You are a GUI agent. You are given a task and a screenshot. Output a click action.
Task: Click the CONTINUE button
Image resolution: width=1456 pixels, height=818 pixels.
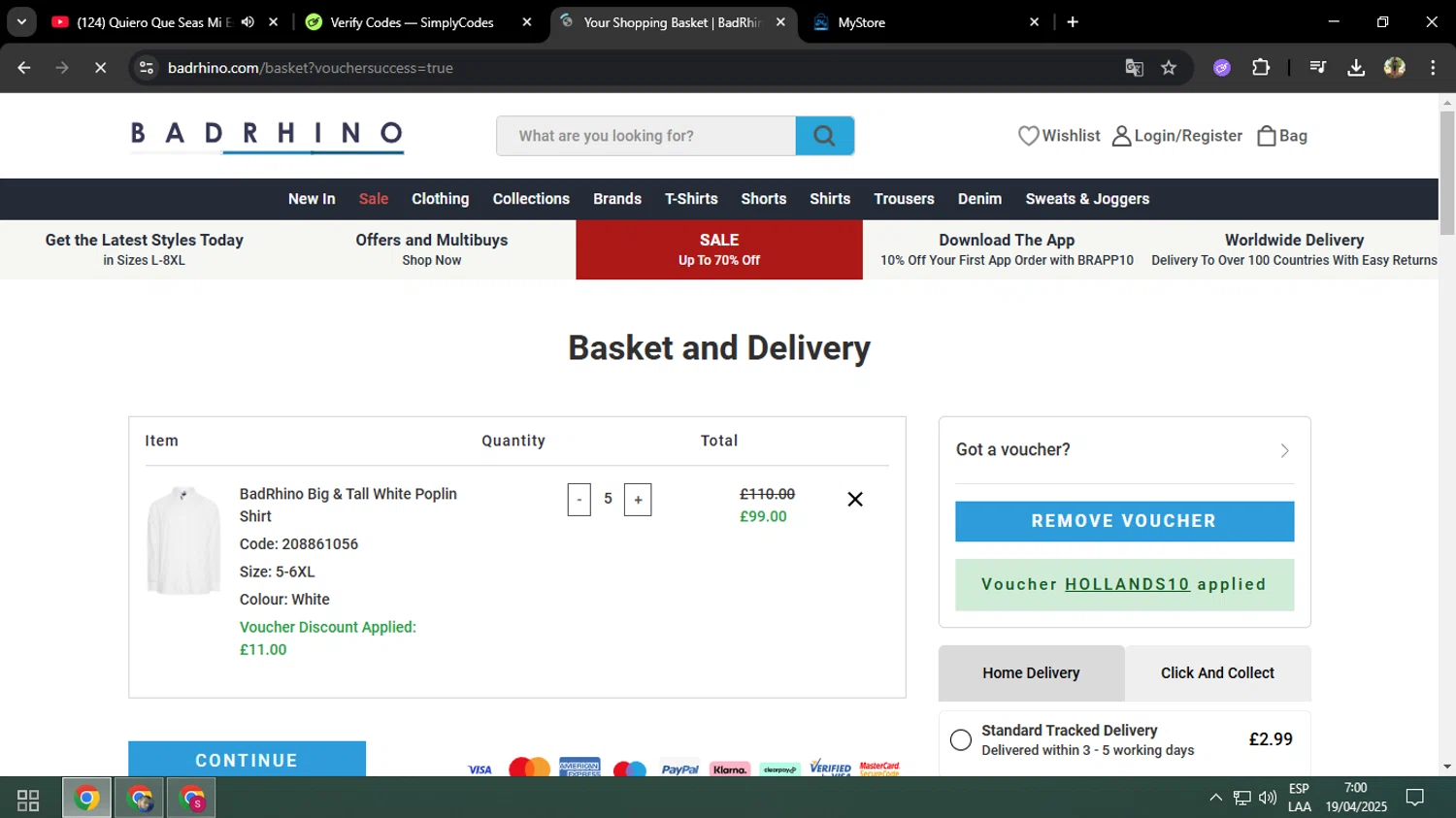pos(247,760)
